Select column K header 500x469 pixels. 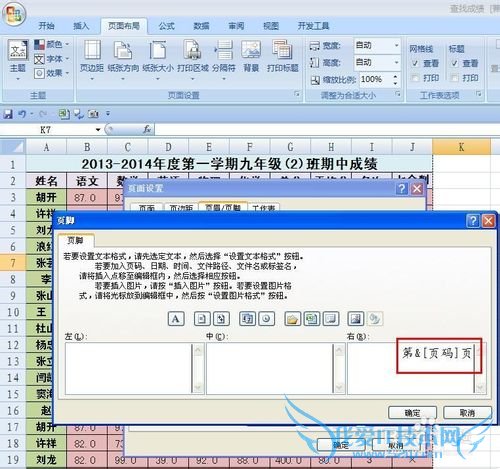coord(461,147)
